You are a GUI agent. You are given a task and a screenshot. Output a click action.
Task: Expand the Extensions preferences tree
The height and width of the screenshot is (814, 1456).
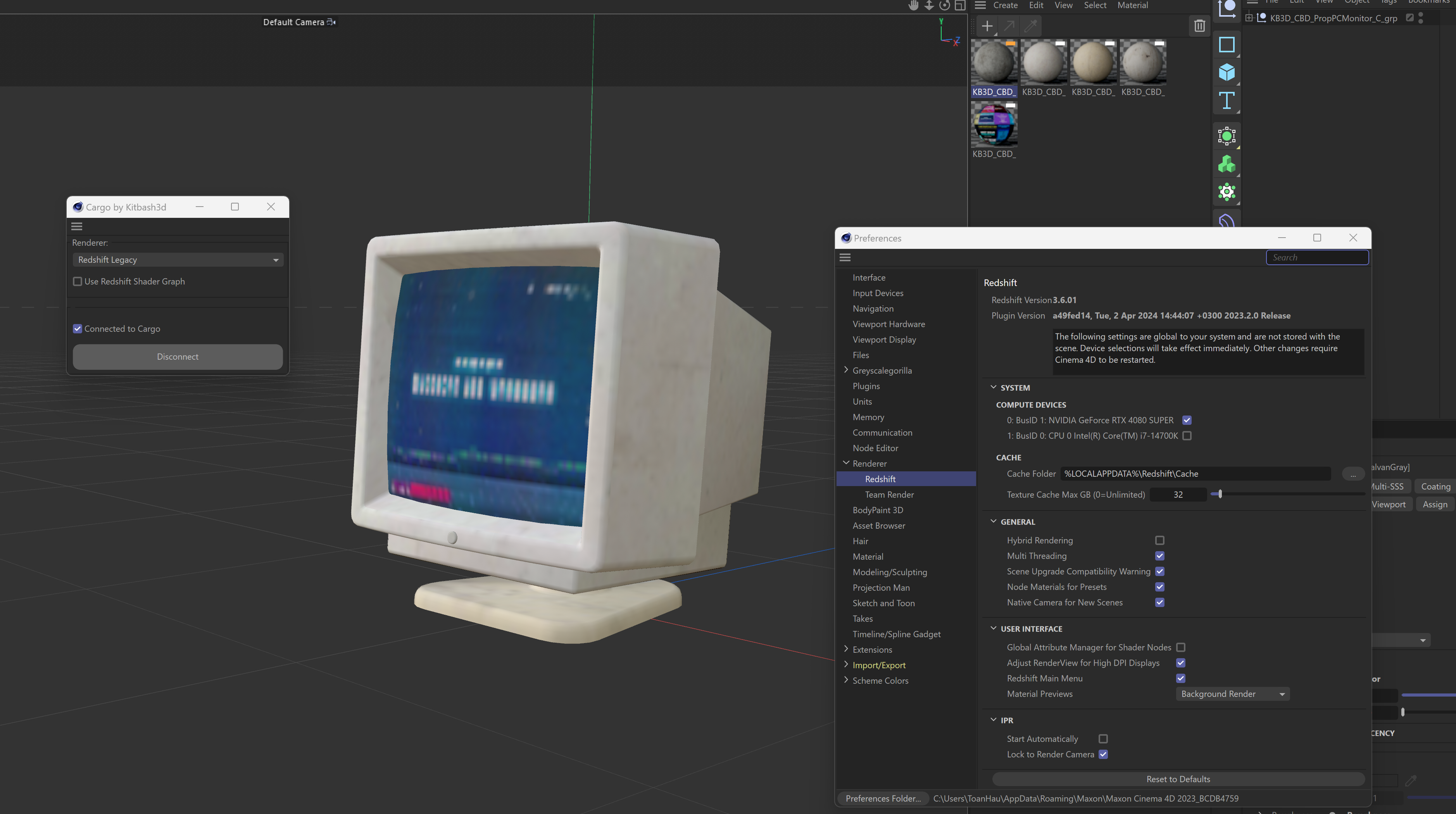[x=846, y=649]
